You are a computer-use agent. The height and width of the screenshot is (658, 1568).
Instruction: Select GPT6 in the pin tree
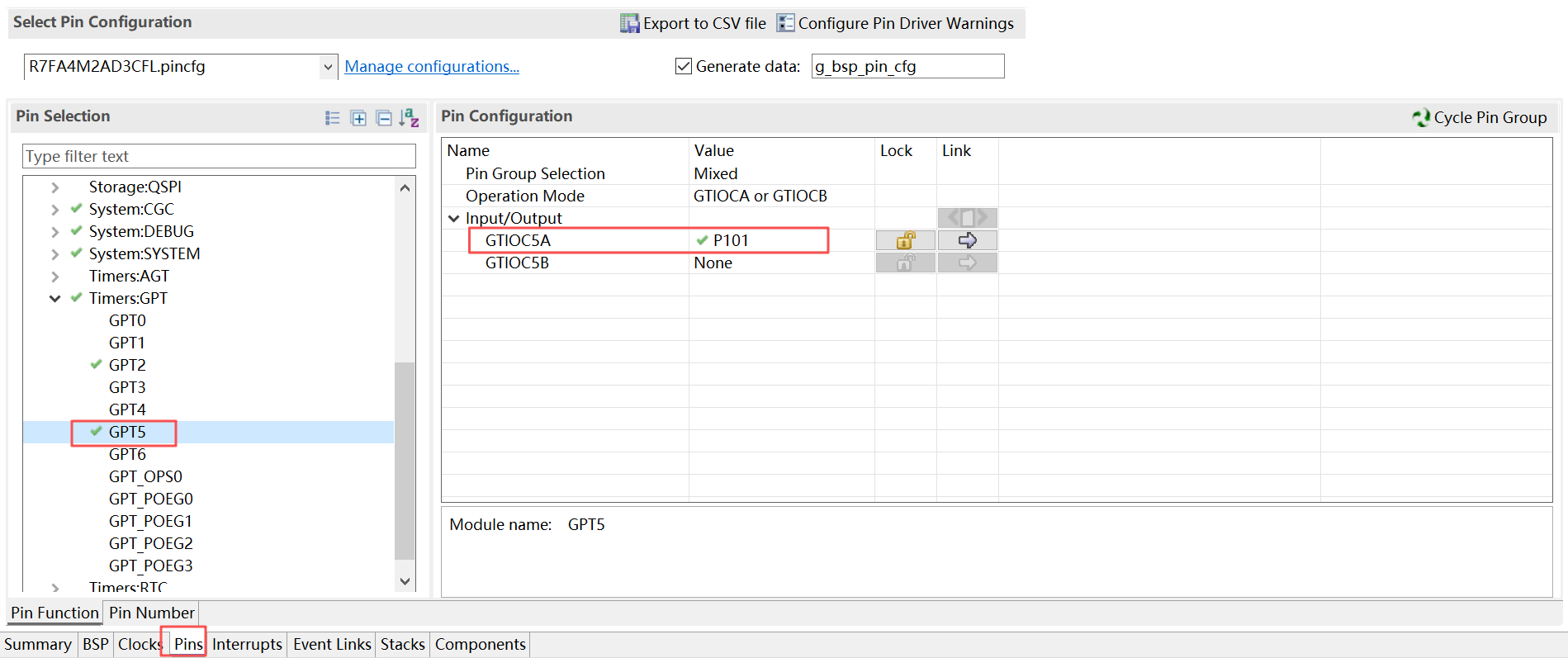point(127,454)
